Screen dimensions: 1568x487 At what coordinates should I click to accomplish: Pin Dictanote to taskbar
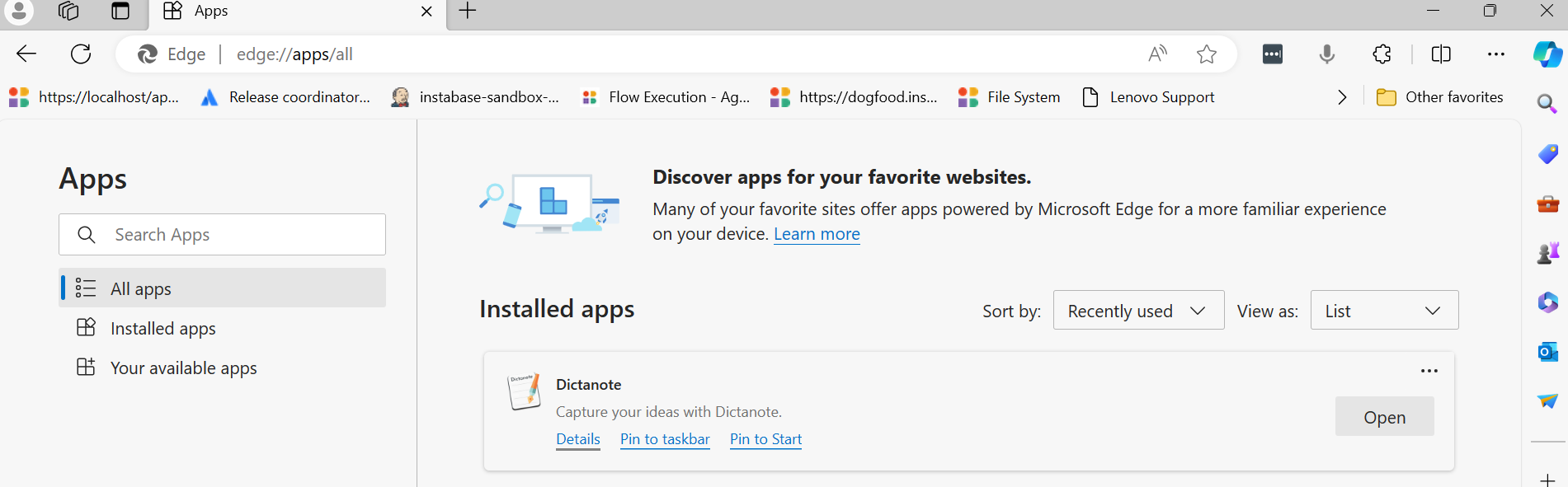(x=665, y=439)
